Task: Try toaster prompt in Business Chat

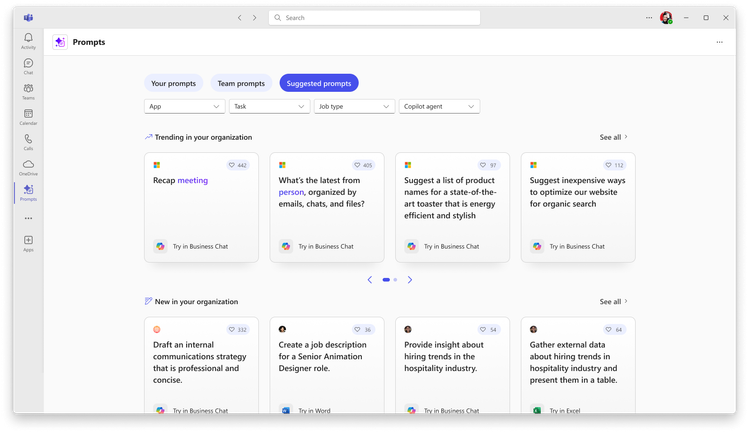Action: click(443, 246)
